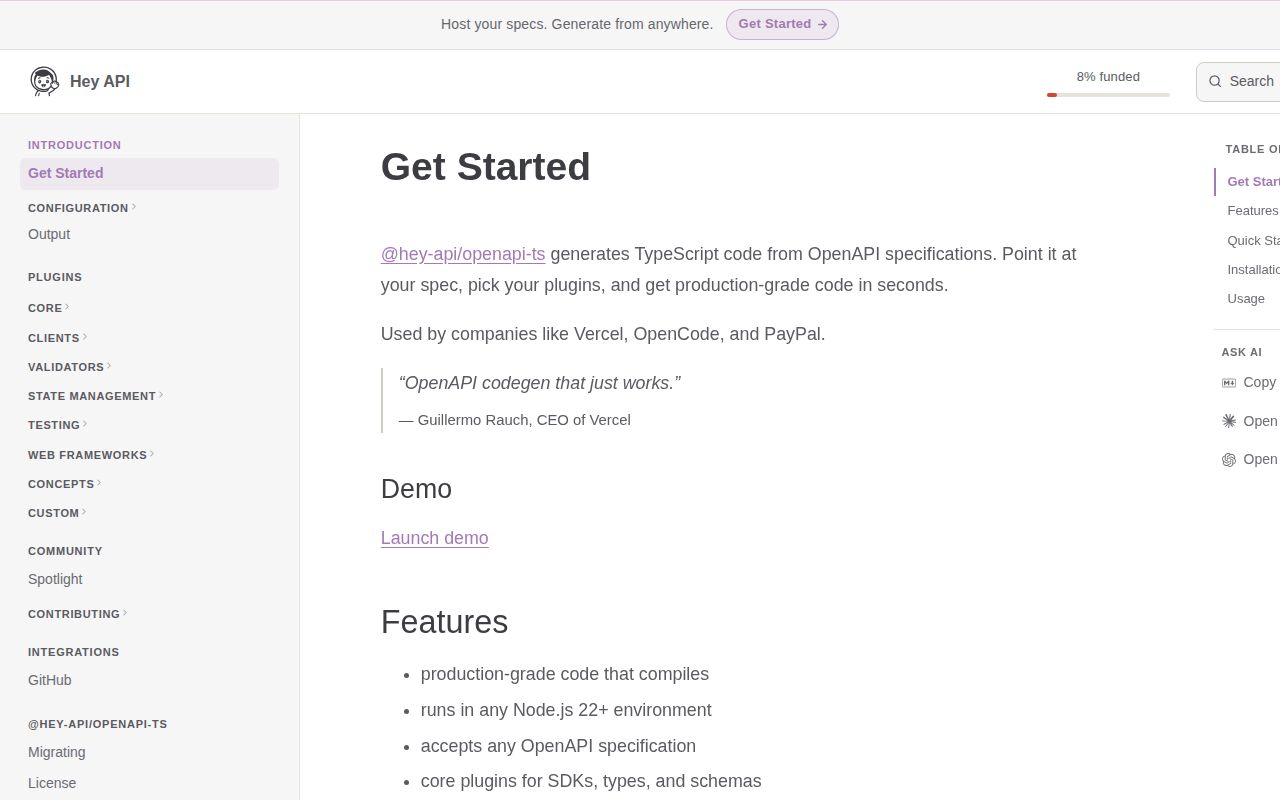Jump to Get Started in table of contents
1280x800 pixels.
(1253, 182)
